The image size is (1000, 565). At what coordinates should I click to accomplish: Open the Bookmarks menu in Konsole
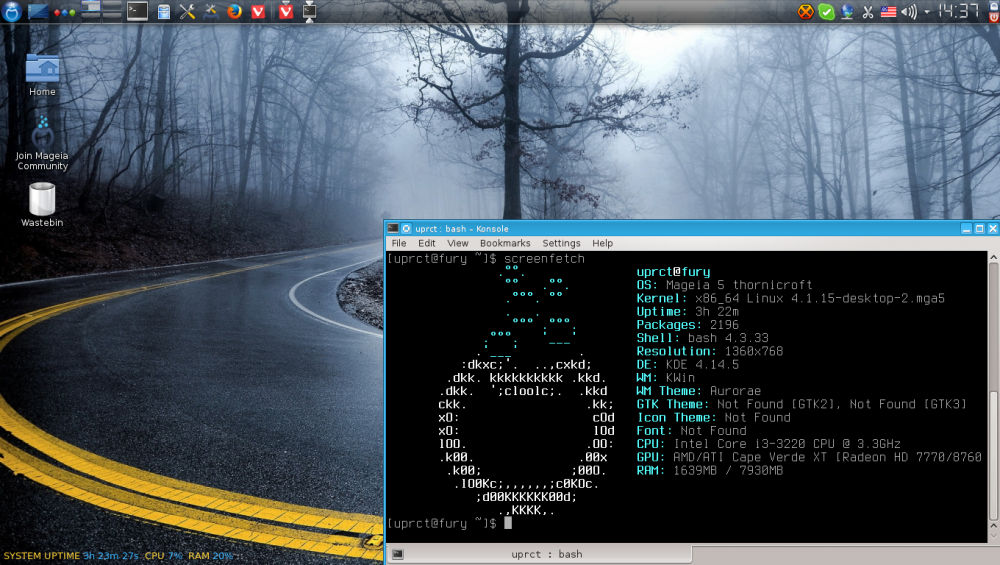tap(504, 243)
